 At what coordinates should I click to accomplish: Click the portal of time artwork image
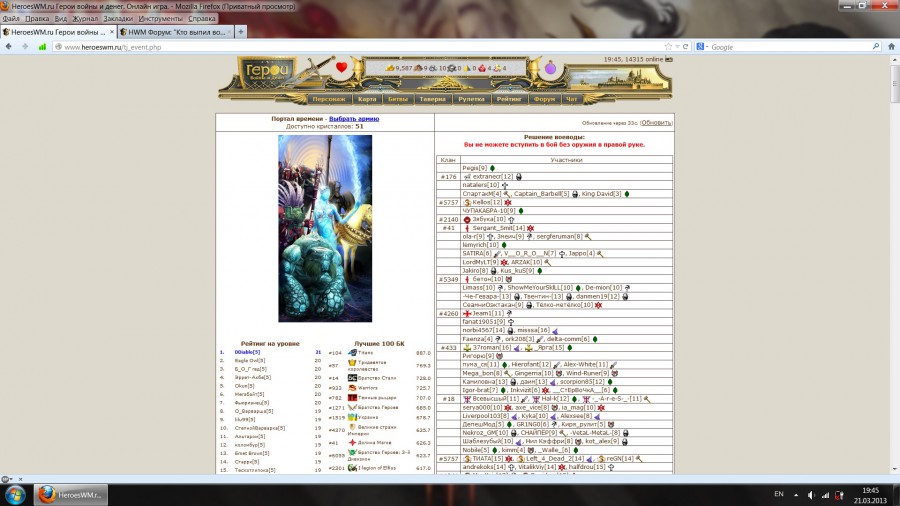pyautogui.click(x=325, y=228)
